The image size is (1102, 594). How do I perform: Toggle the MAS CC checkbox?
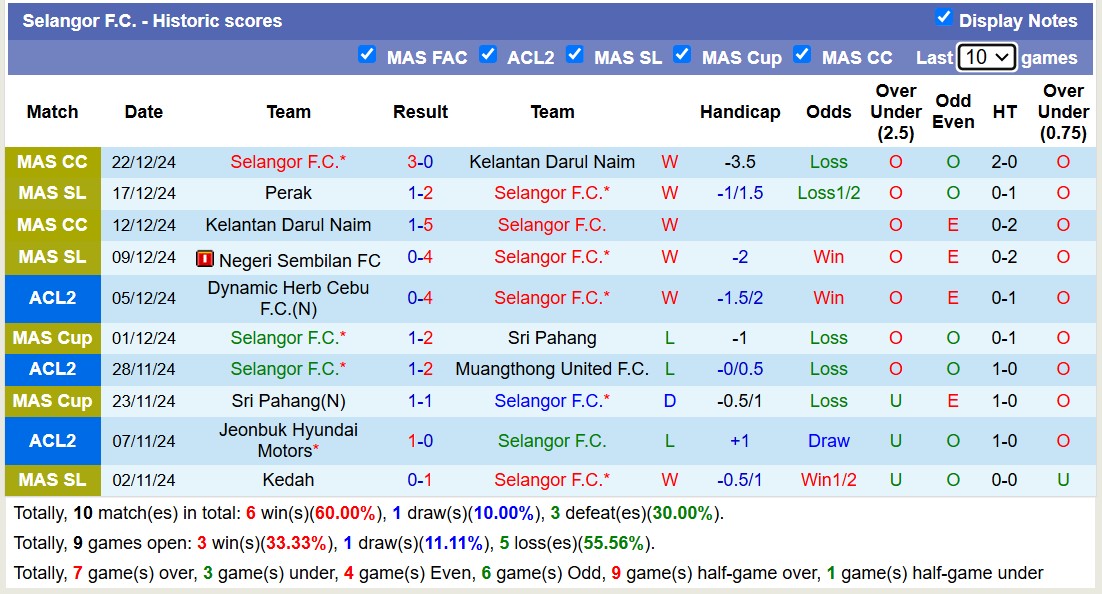[x=802, y=54]
